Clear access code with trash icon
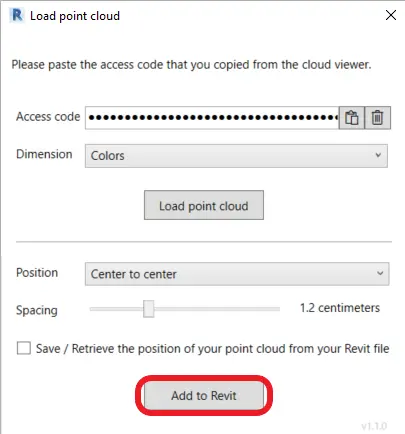 click(x=377, y=118)
